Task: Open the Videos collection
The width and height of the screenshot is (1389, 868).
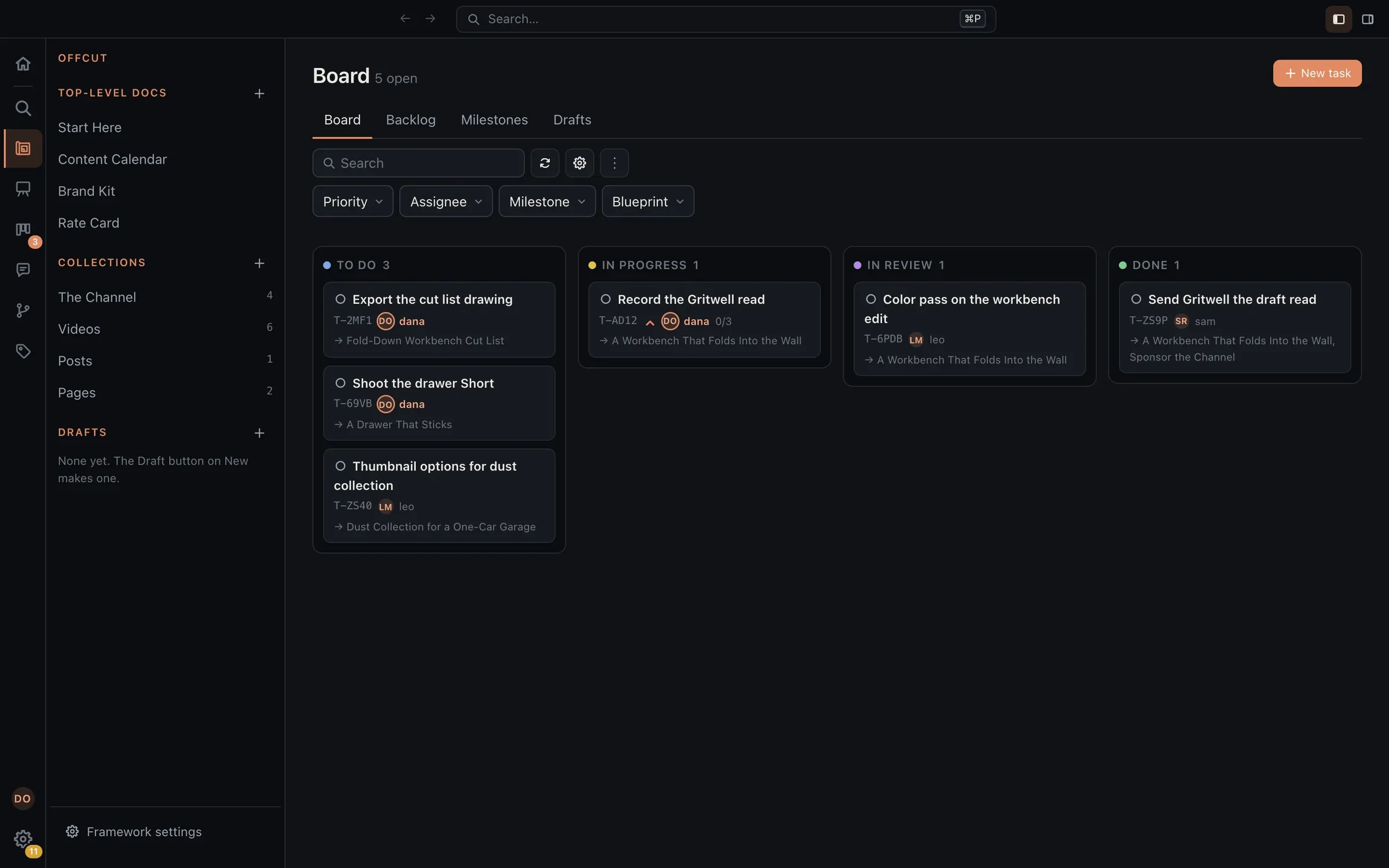Action: click(x=165, y=329)
